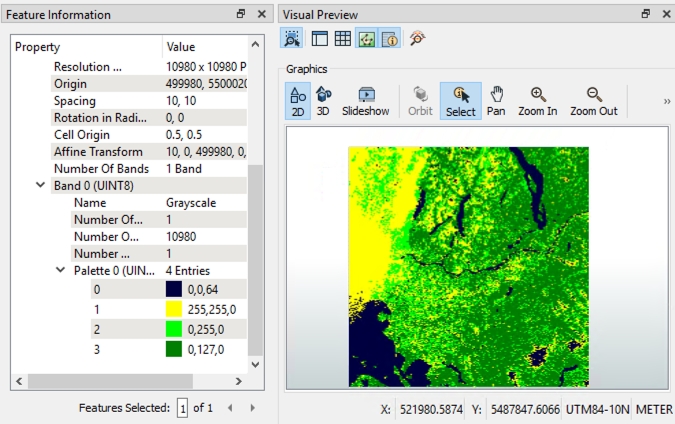Click the '0.5, 0.5' cell origin value
The height and width of the screenshot is (424, 675).
click(x=184, y=135)
